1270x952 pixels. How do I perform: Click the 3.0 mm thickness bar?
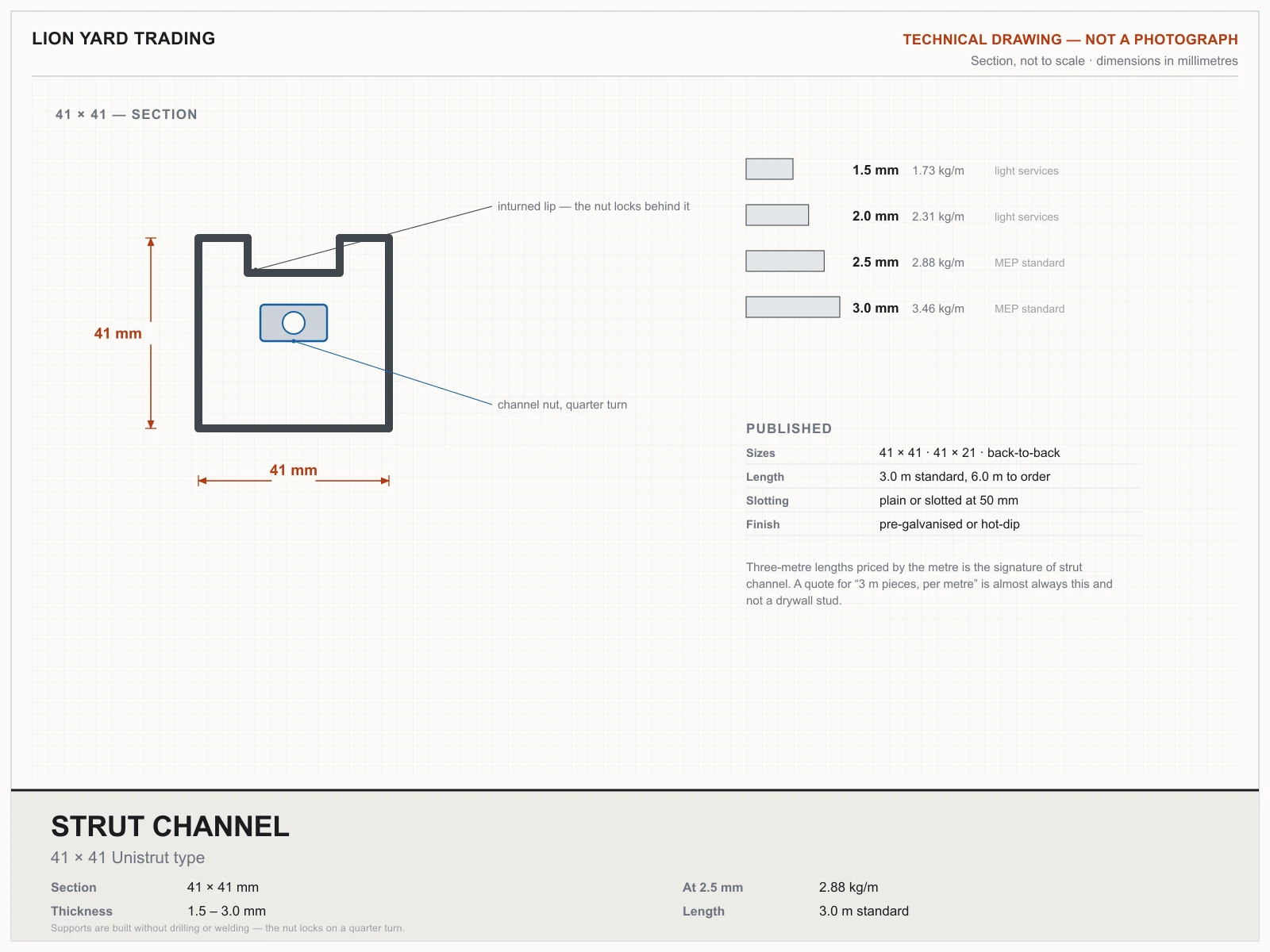(x=793, y=307)
